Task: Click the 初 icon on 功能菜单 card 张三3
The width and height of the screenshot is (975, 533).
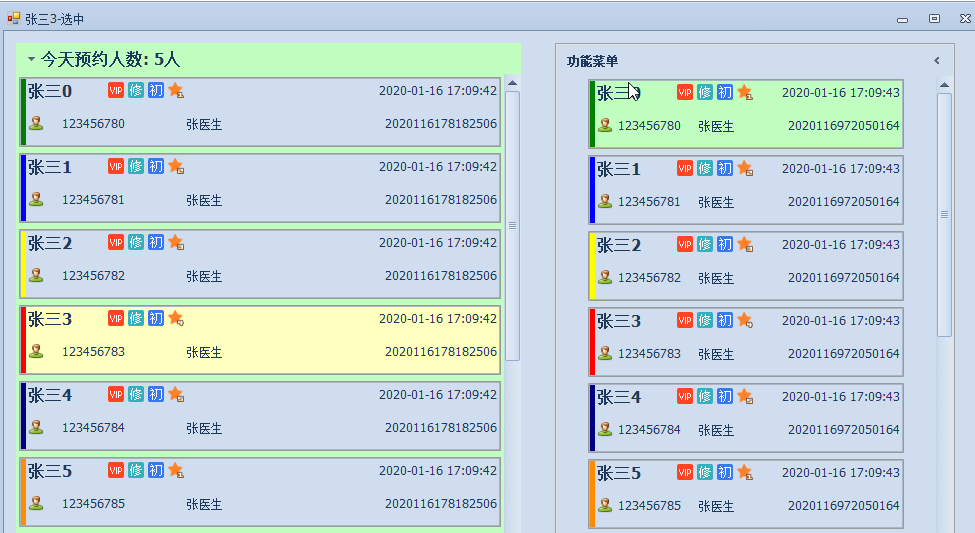Action: click(x=724, y=320)
